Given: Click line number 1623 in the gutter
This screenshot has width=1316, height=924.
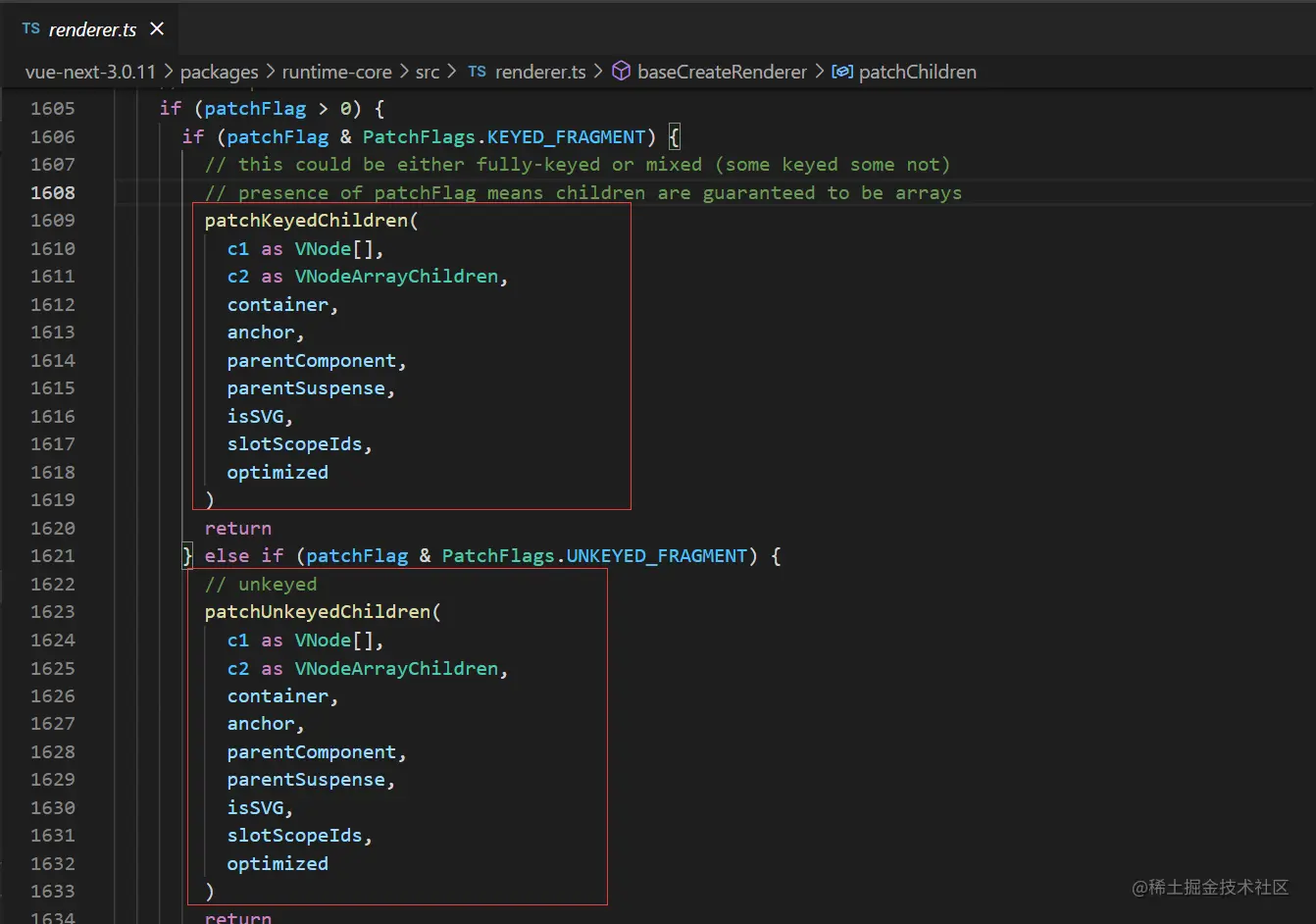Looking at the screenshot, I should pyautogui.click(x=53, y=612).
